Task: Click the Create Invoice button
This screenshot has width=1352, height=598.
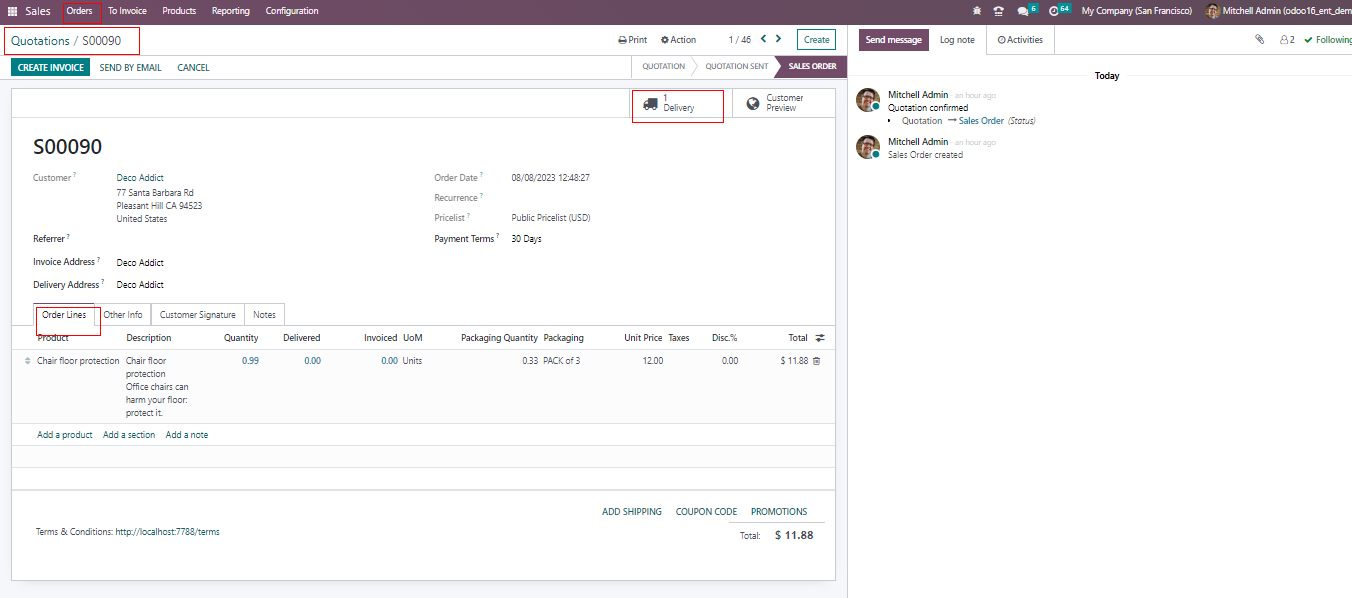Action: click(x=51, y=68)
